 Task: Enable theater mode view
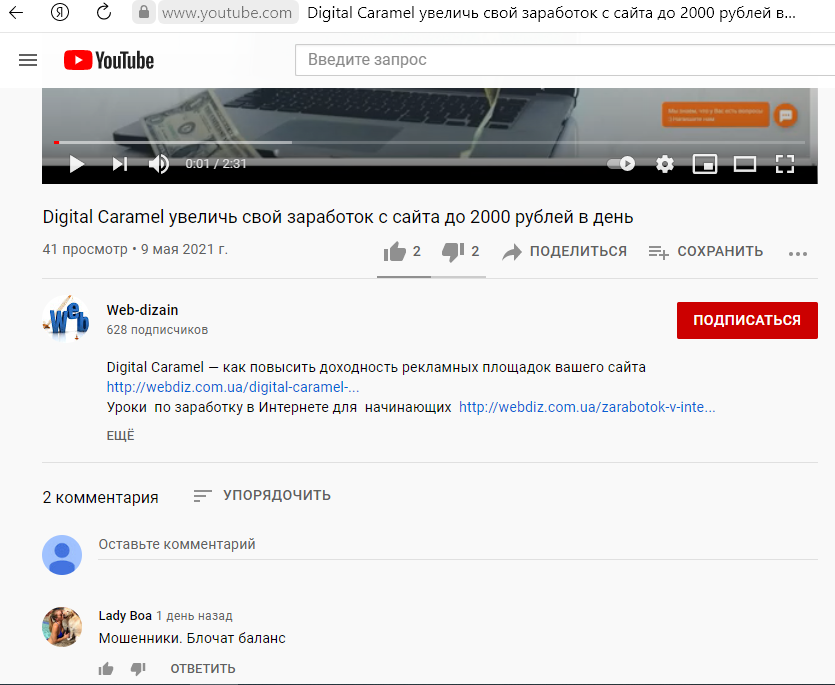[744, 164]
